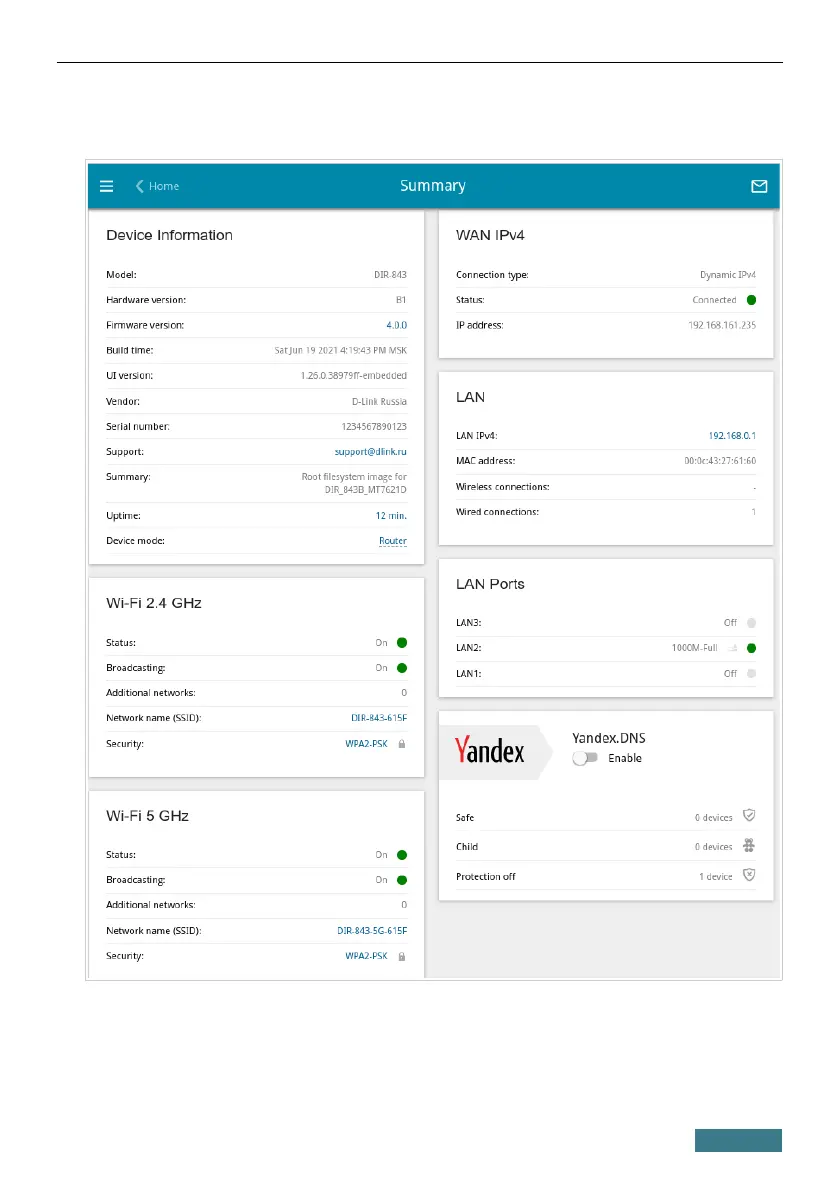Image resolution: width=839 pixels, height=1191 pixels.
Task: Open the Device mode Router link
Action: click(x=393, y=541)
